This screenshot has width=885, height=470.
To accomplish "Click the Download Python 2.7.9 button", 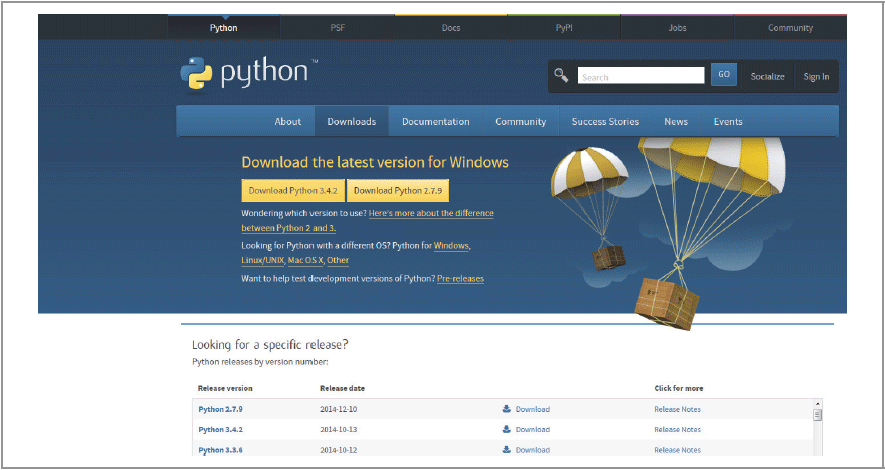I will (x=398, y=191).
